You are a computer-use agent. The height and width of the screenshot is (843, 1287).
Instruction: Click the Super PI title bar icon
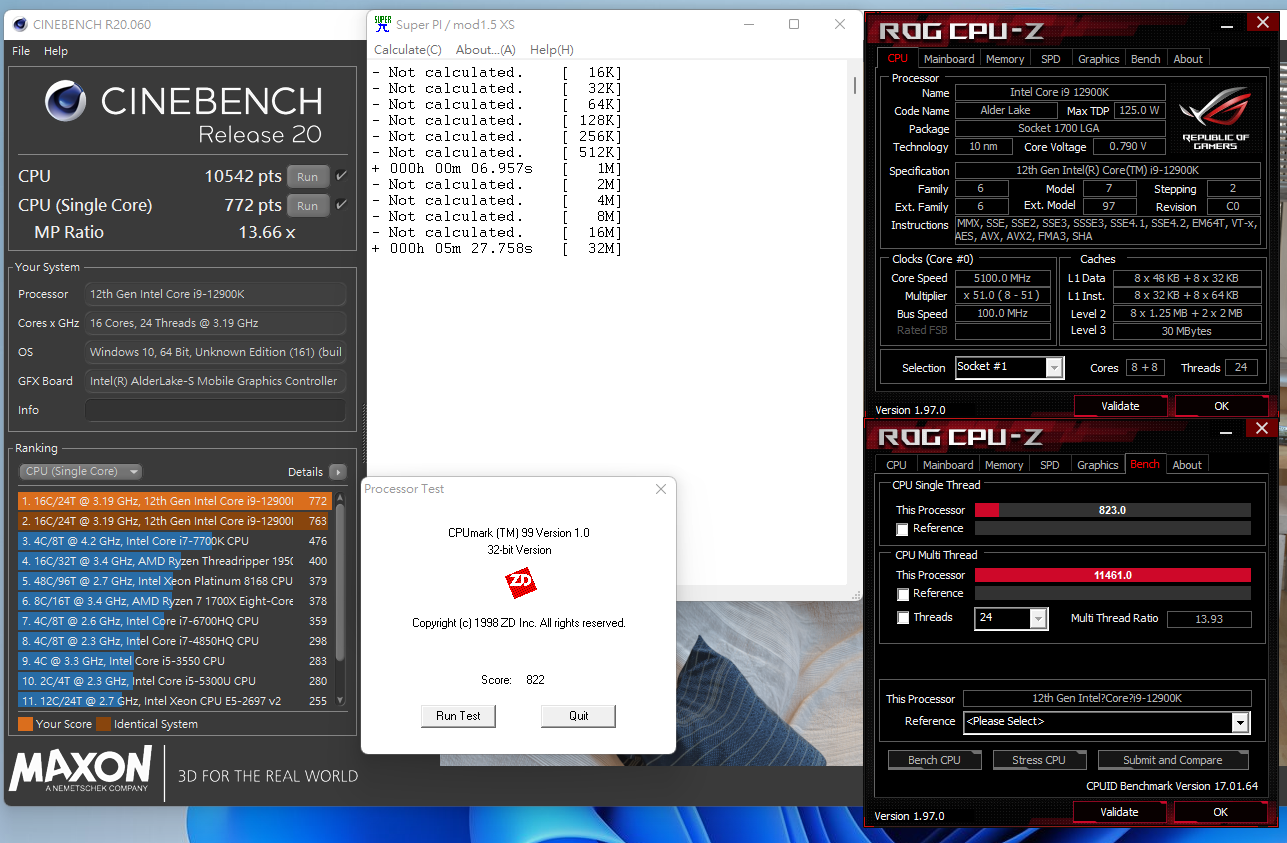[383, 24]
